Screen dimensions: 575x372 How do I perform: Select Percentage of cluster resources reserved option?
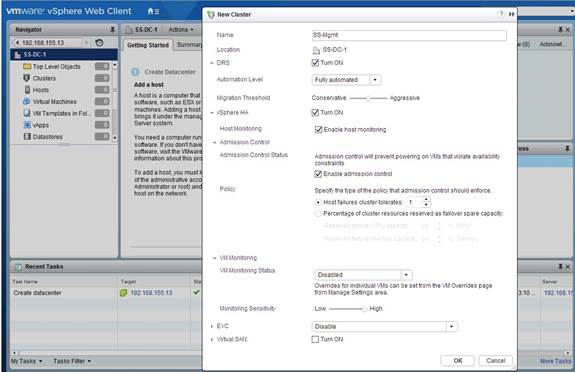[318, 214]
